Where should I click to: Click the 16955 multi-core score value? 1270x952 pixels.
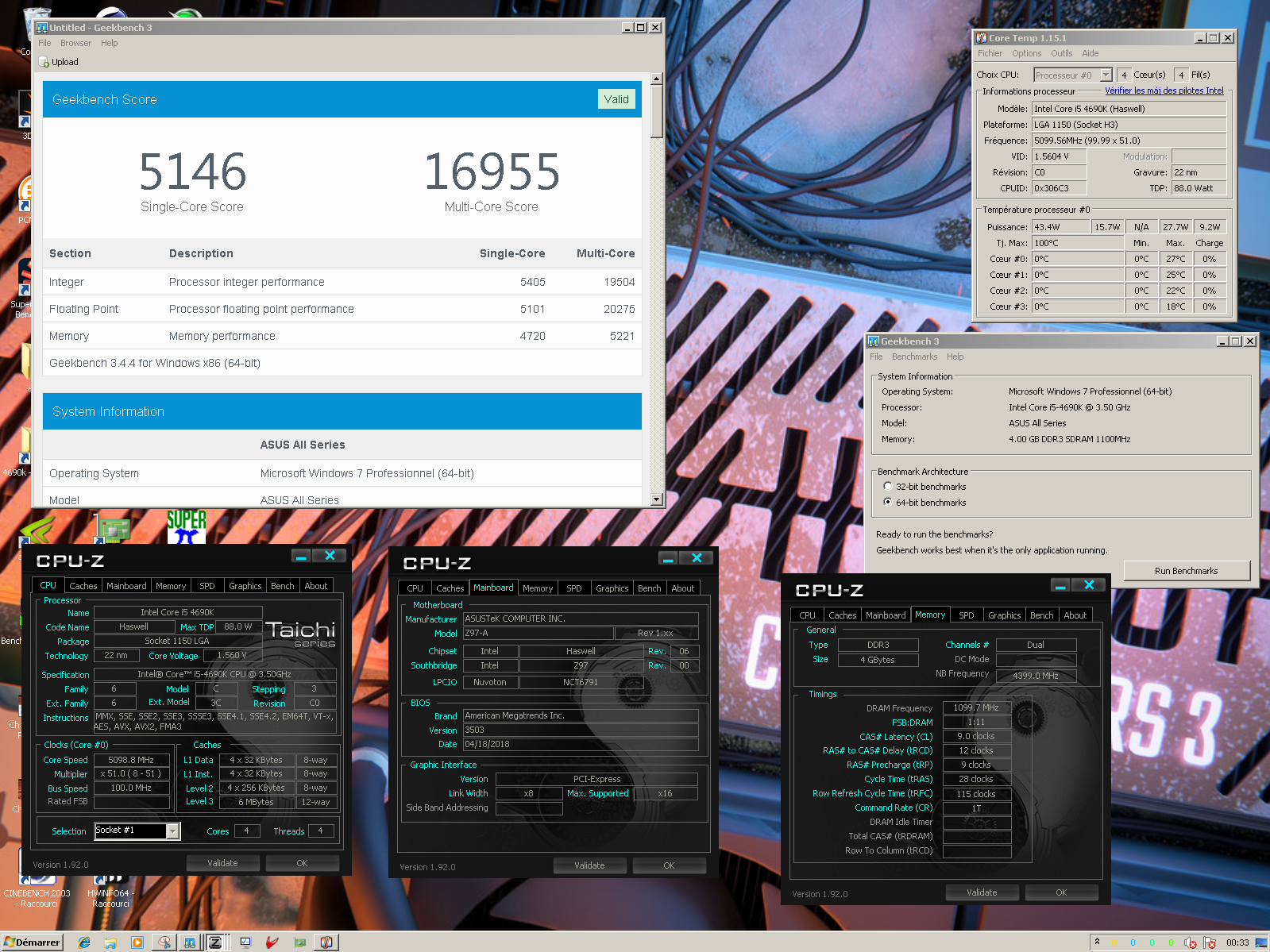pos(492,172)
